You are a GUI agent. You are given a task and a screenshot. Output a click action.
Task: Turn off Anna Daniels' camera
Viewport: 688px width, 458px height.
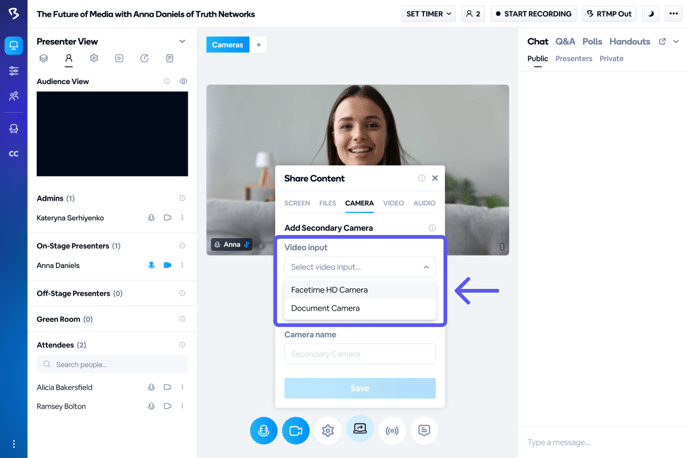click(167, 265)
